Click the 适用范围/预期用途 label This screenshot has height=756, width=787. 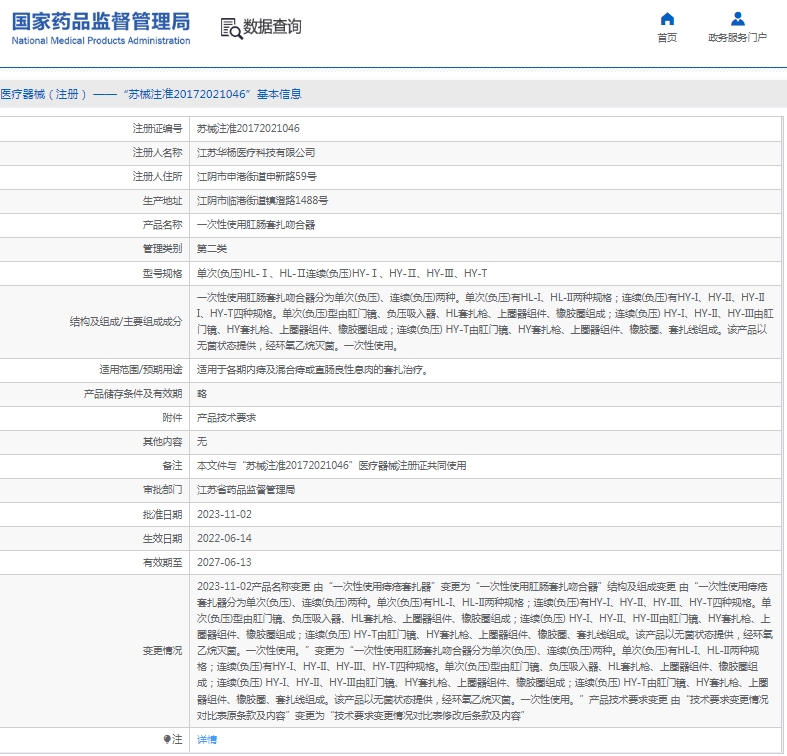141,370
